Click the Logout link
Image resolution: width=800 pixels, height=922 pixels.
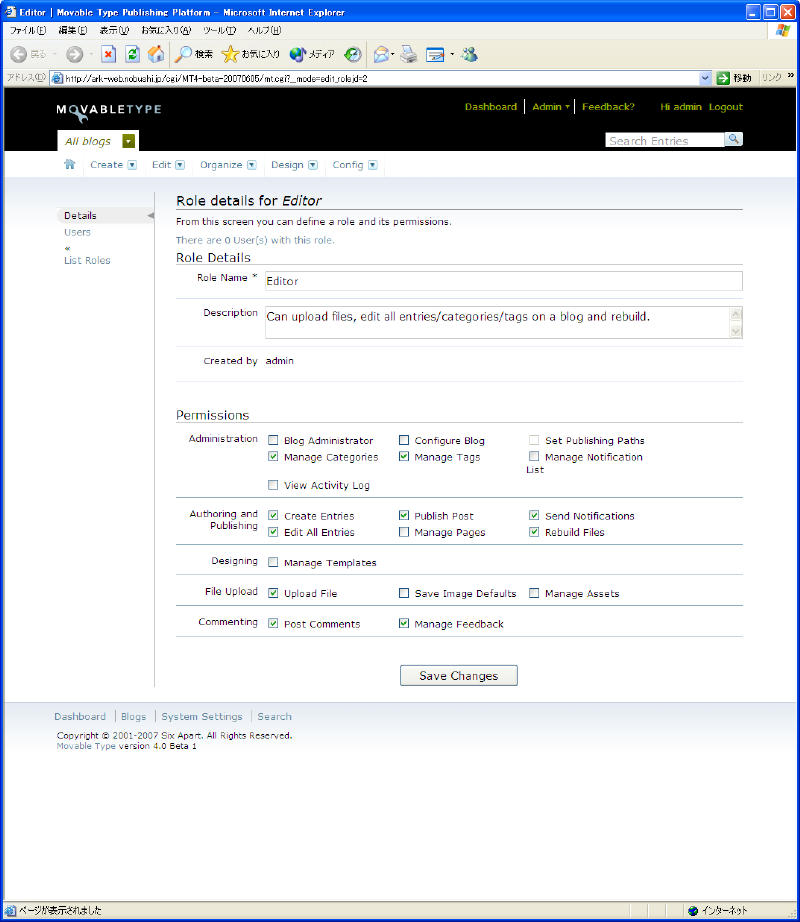pos(725,107)
